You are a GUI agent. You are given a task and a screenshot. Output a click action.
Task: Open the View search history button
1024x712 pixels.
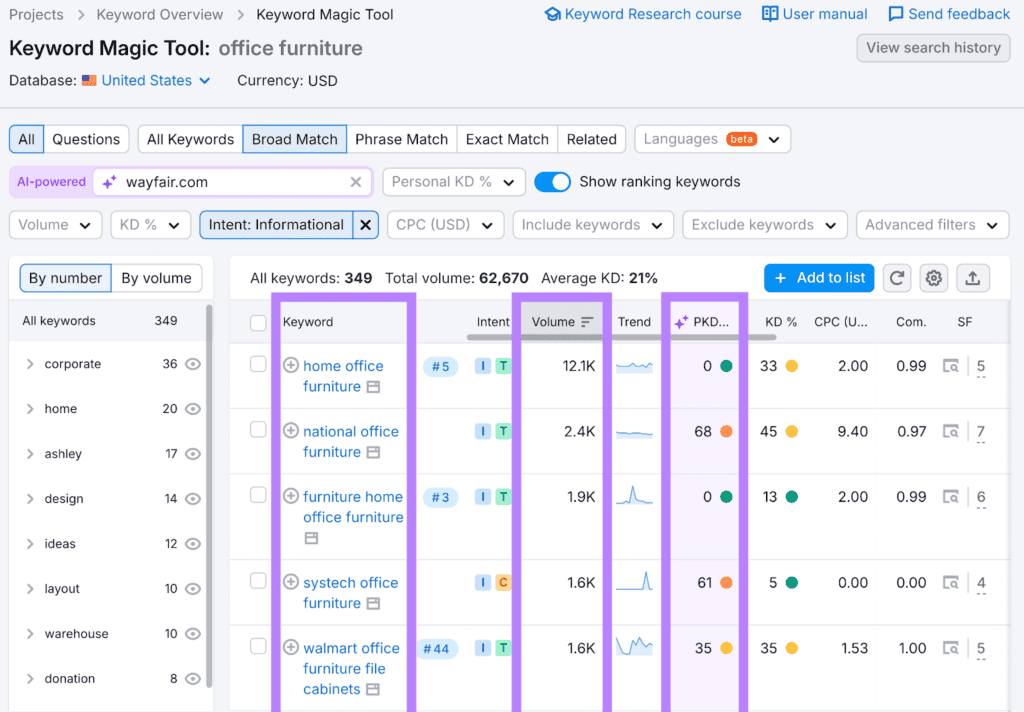pos(933,48)
